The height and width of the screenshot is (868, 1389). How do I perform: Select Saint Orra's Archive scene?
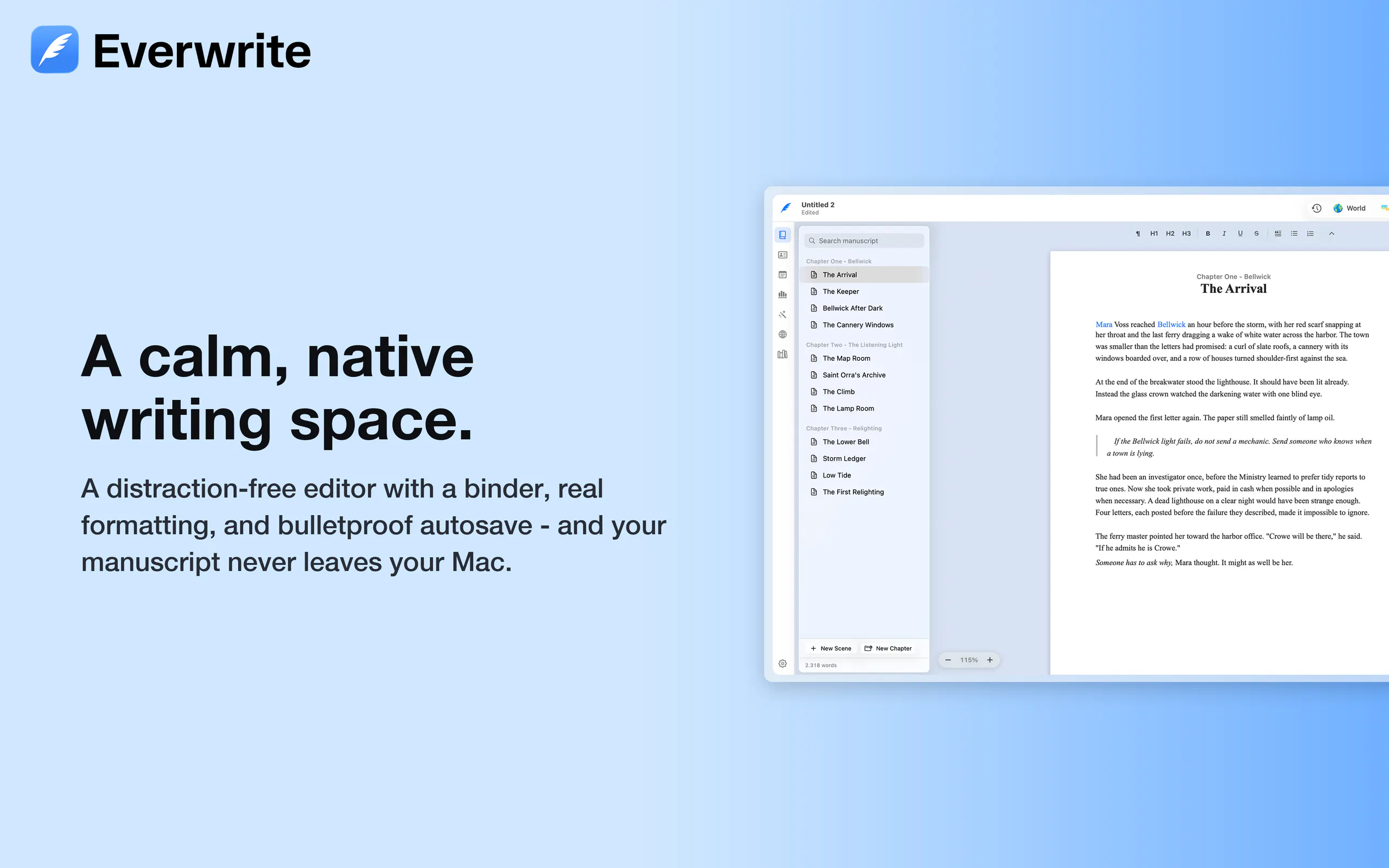click(864, 375)
